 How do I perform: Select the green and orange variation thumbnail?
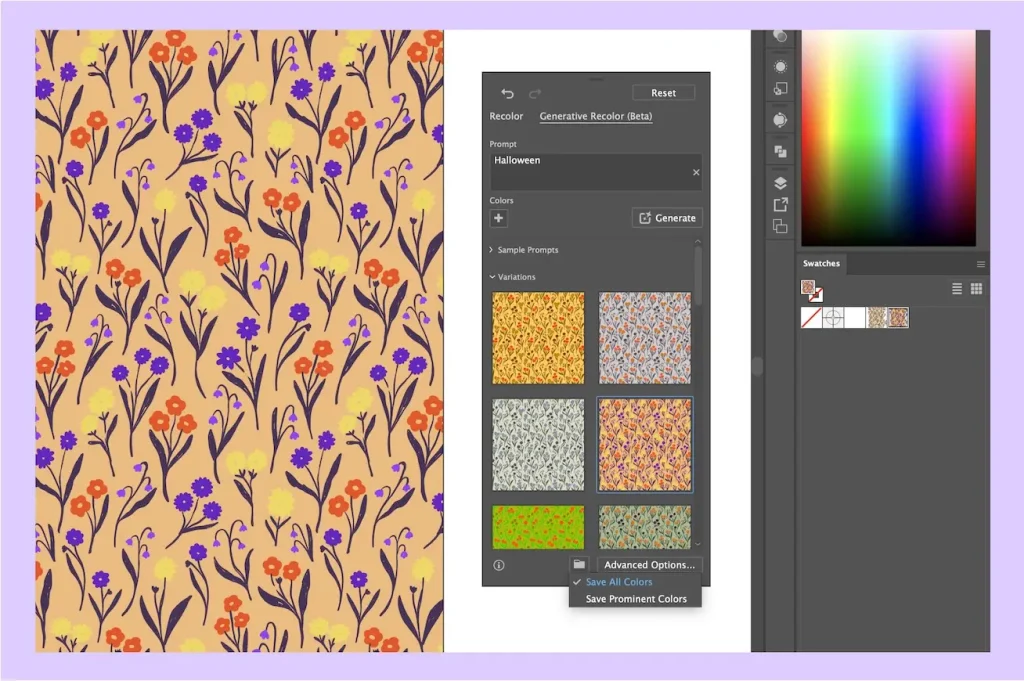[x=538, y=526]
